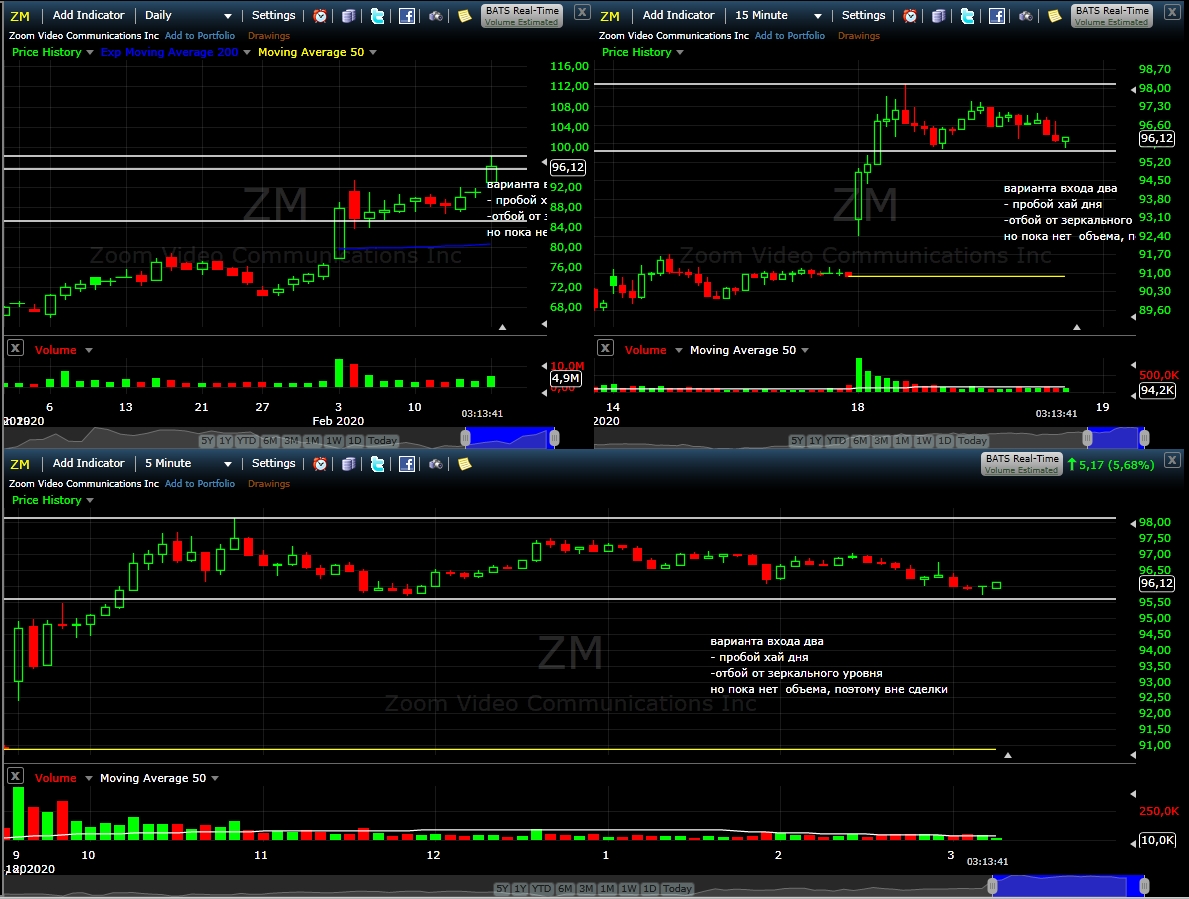This screenshot has height=899, width=1189.
Task: Select 5Y range in 5 Minute chart
Action: (x=502, y=888)
